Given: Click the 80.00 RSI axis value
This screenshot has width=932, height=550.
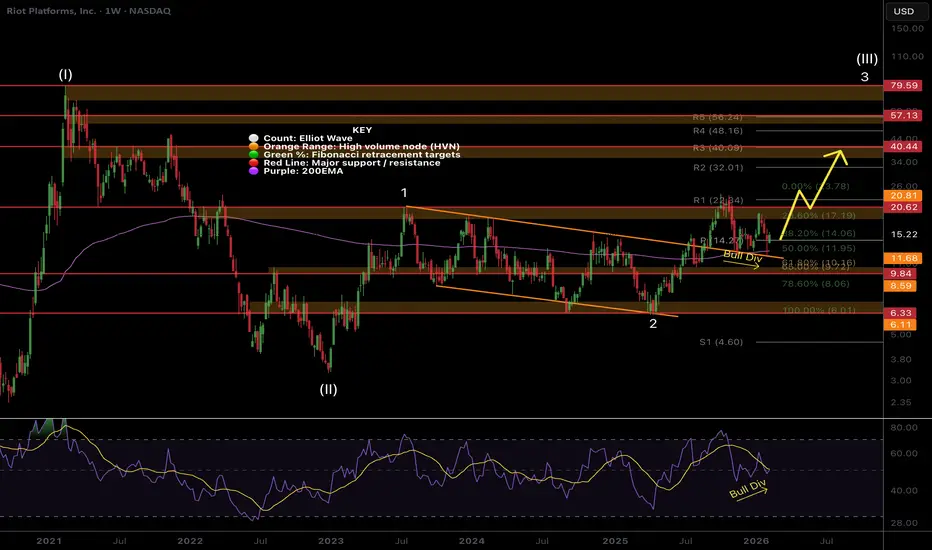Looking at the screenshot, I should coord(905,428).
